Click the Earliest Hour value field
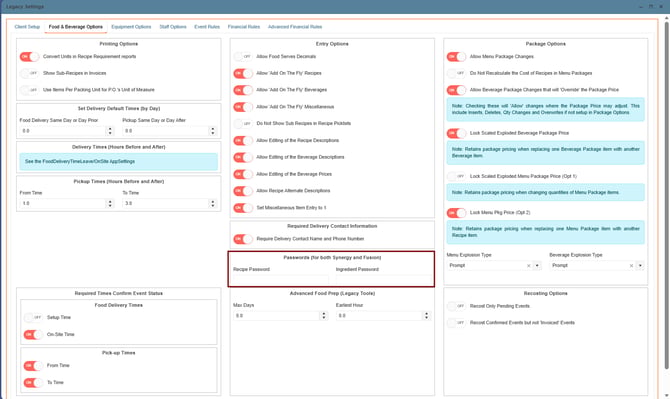The image size is (670, 399). point(379,316)
